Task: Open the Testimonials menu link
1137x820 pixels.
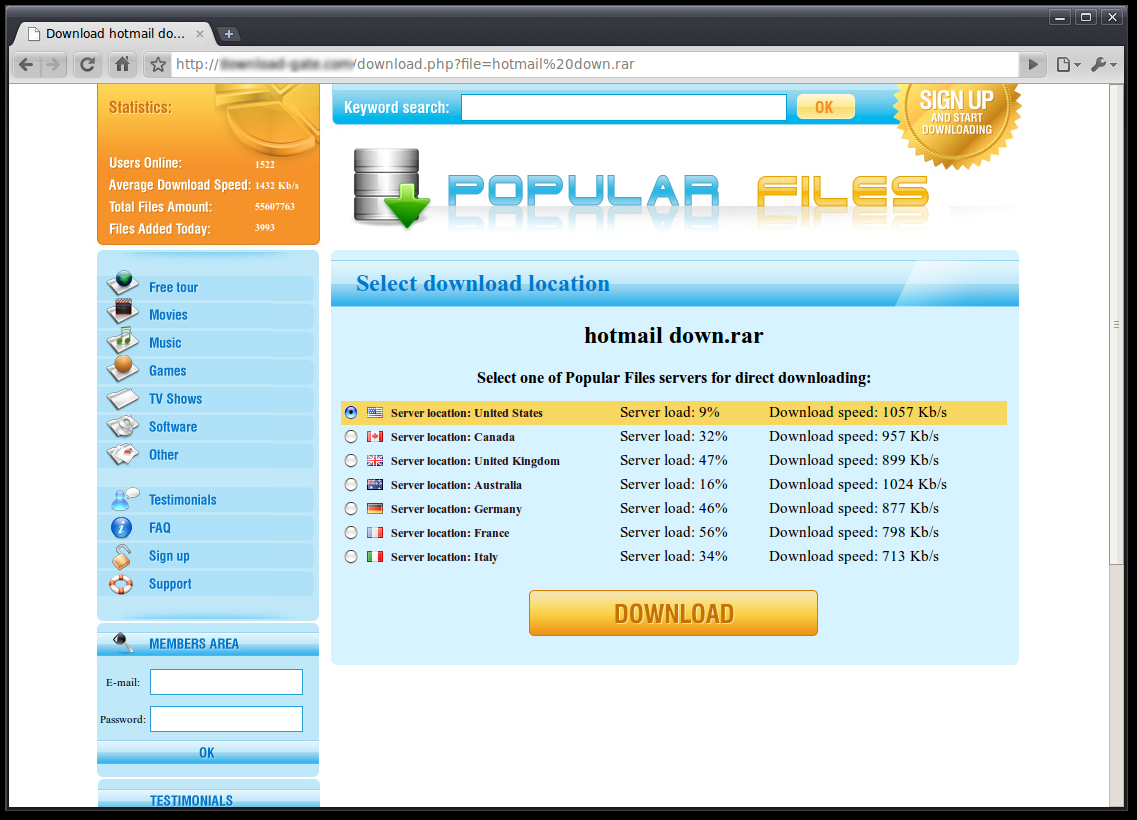Action: click(x=183, y=500)
